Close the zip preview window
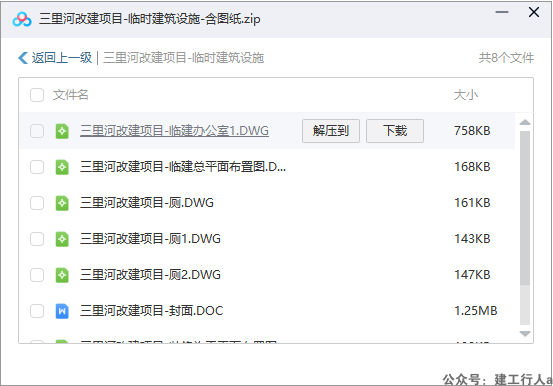The width and height of the screenshot is (553, 386). point(534,12)
